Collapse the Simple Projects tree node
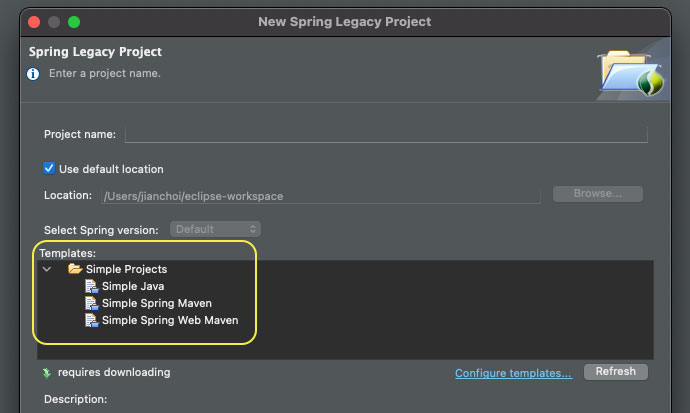This screenshot has width=690, height=413. [x=47, y=269]
